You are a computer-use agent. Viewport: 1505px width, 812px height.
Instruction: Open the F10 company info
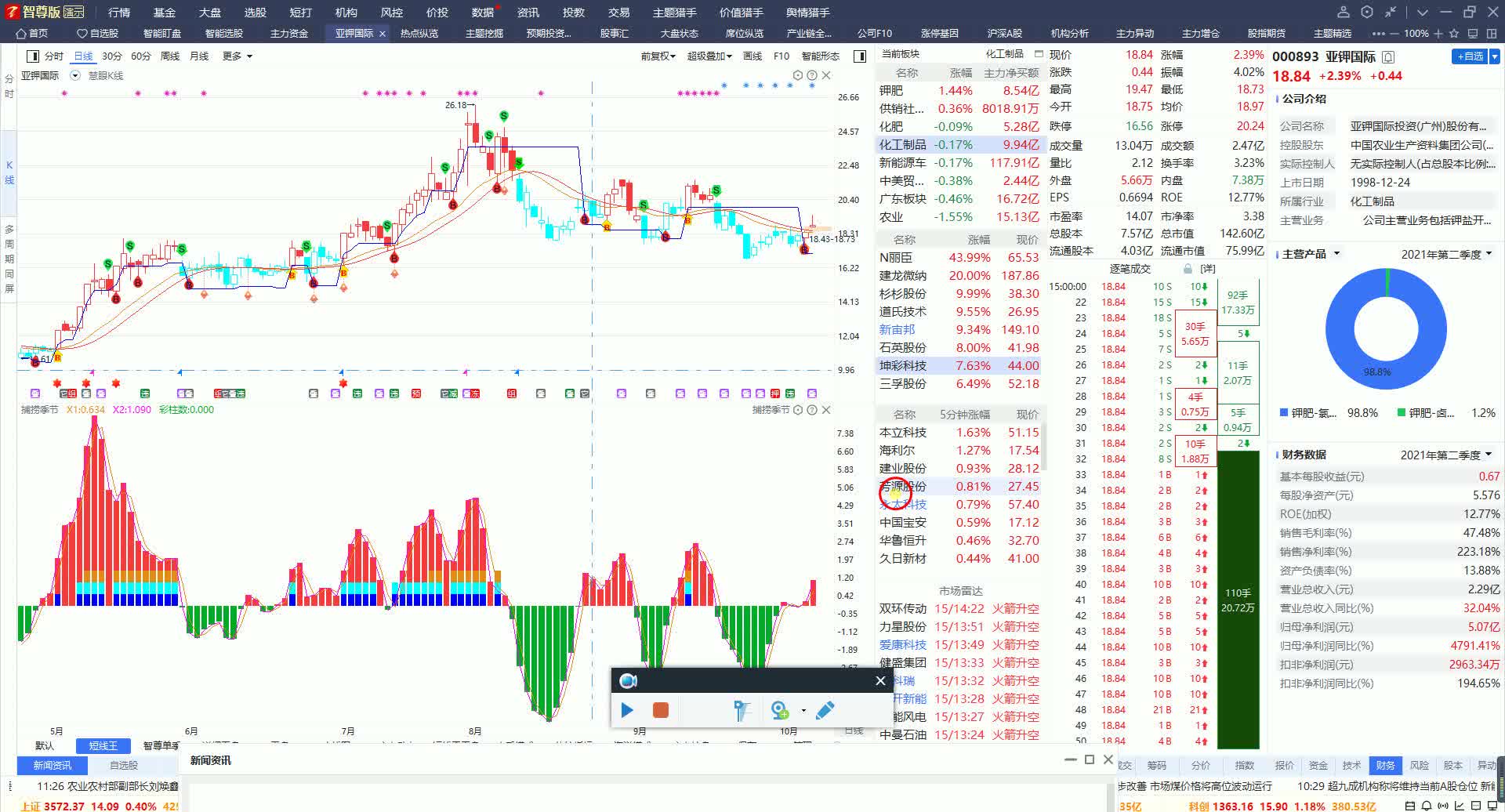point(782,56)
